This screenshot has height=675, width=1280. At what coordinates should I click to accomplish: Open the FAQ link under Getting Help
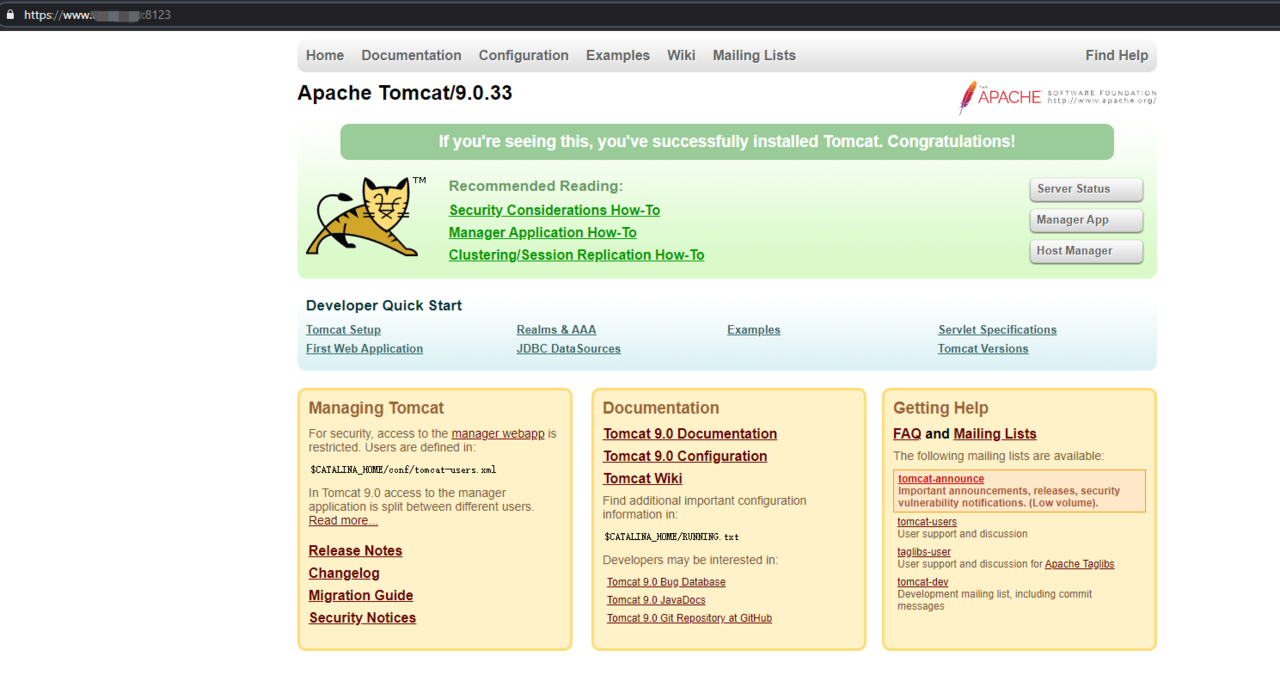(907, 434)
